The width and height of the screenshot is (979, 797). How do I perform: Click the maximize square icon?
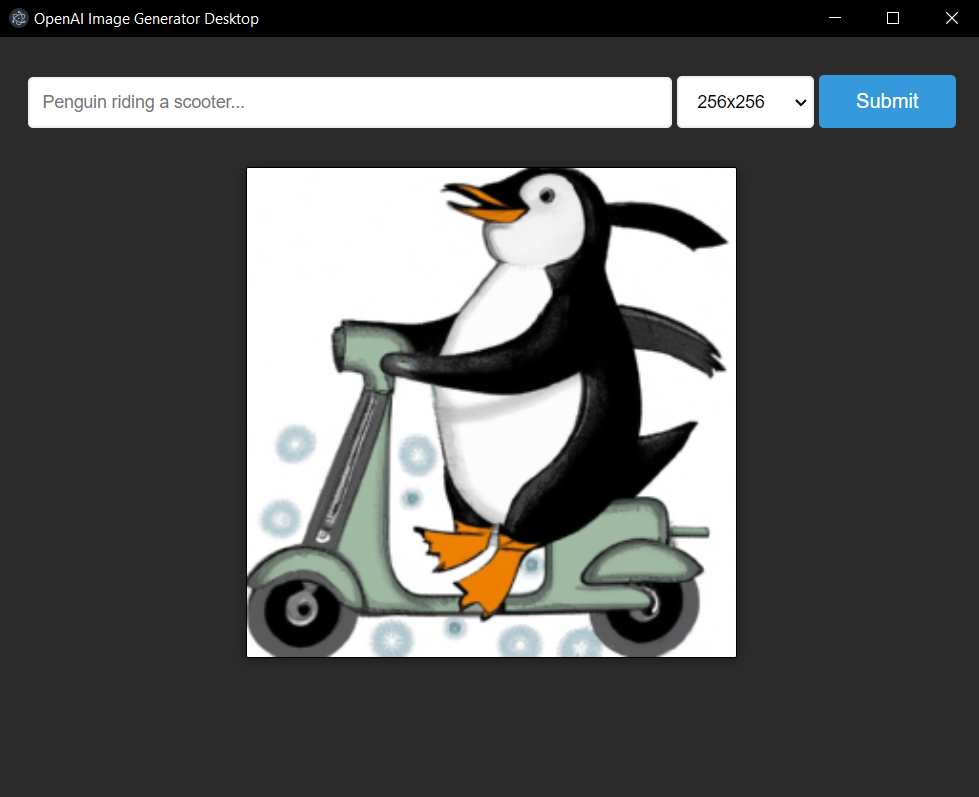coord(893,18)
